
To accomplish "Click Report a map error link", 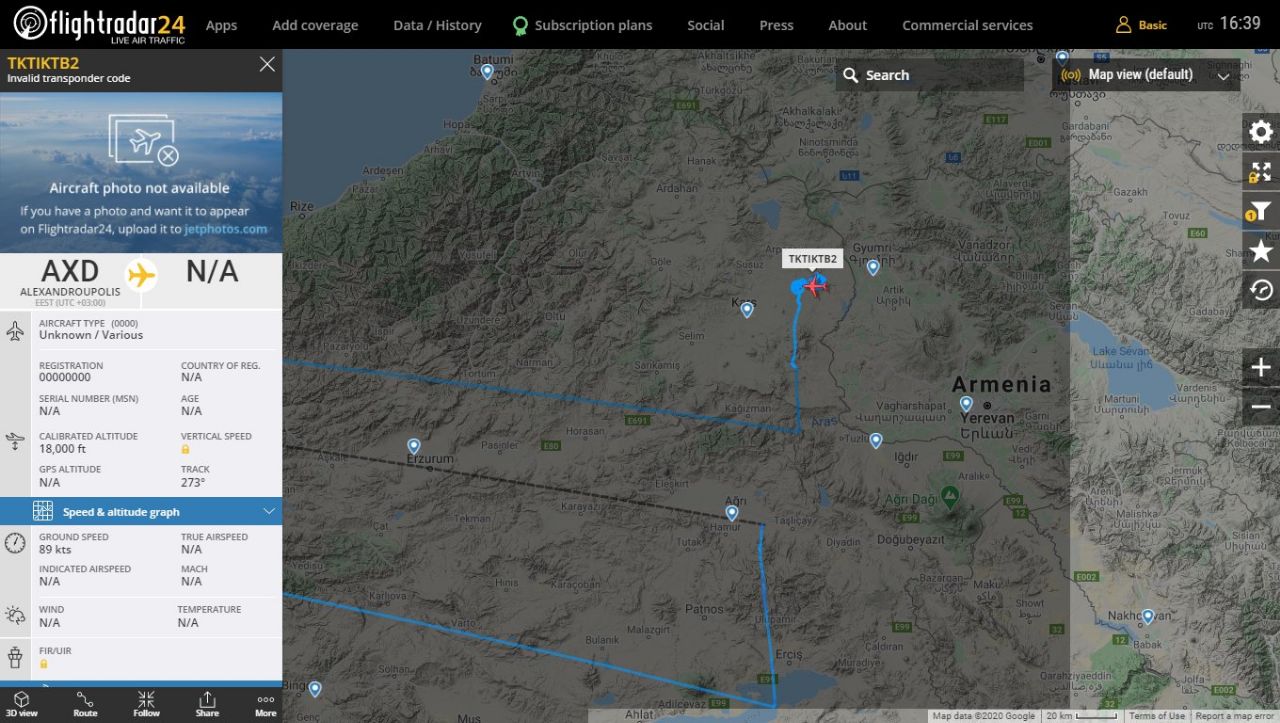I will click(1235, 716).
